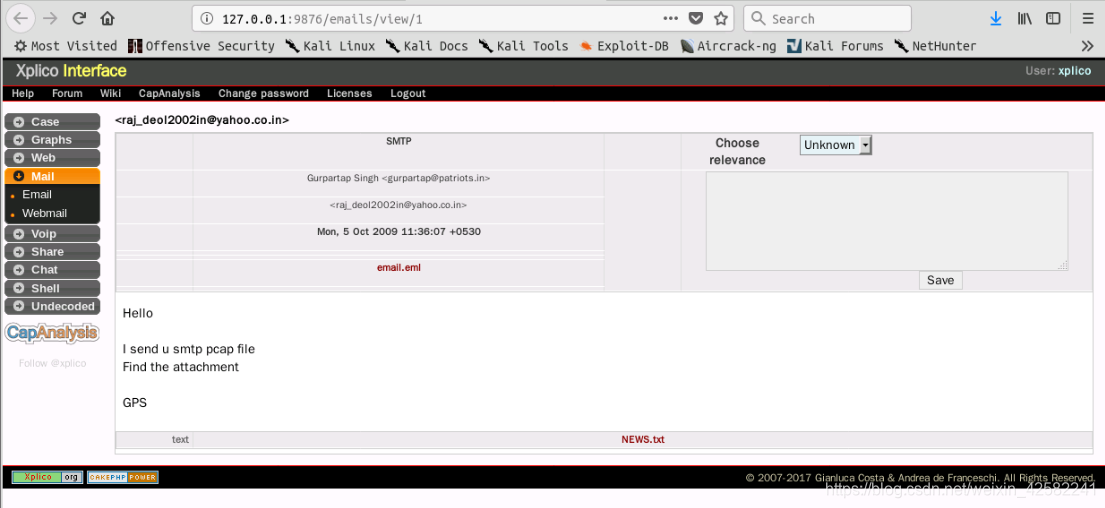Select Change password in the menu
Image resolution: width=1105 pixels, height=508 pixels.
tap(264, 93)
